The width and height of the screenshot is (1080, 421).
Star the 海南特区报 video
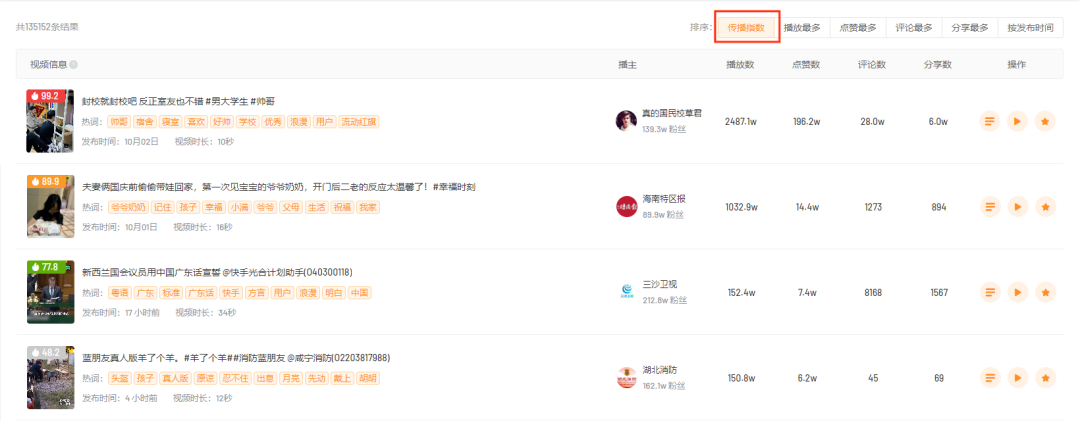(1045, 207)
